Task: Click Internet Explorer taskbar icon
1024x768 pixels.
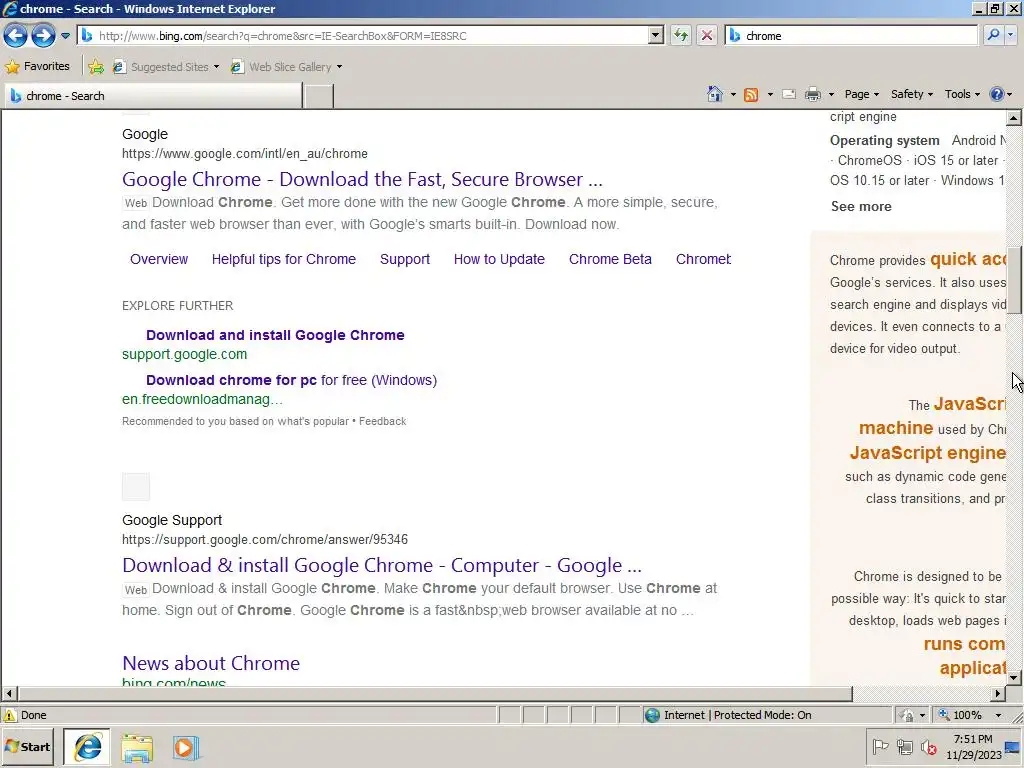Action: click(x=87, y=747)
